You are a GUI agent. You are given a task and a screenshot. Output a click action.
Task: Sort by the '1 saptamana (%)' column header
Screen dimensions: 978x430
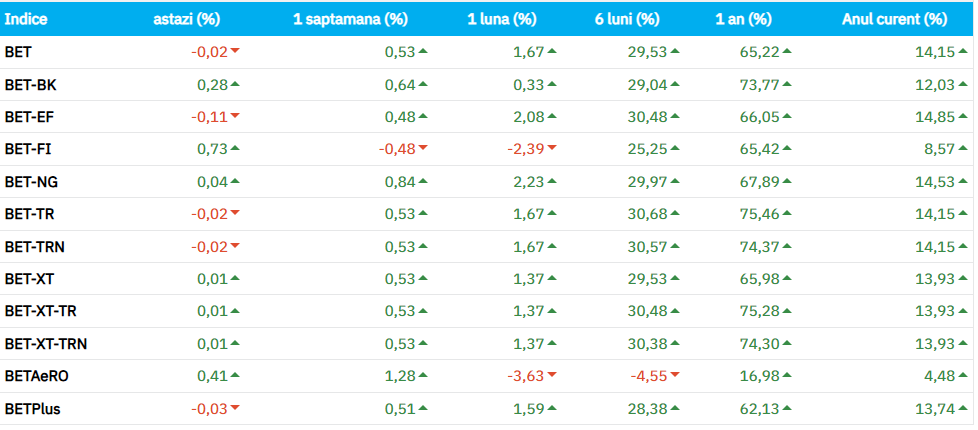tap(350, 19)
